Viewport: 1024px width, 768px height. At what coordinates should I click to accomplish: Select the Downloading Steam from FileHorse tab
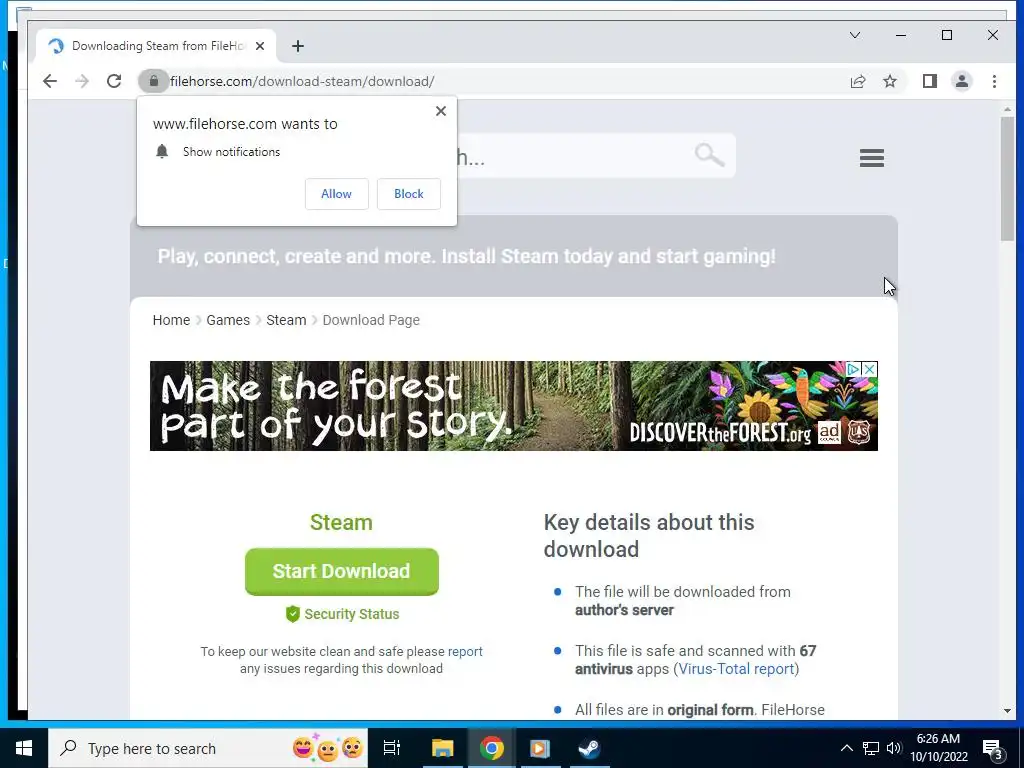coord(157,46)
